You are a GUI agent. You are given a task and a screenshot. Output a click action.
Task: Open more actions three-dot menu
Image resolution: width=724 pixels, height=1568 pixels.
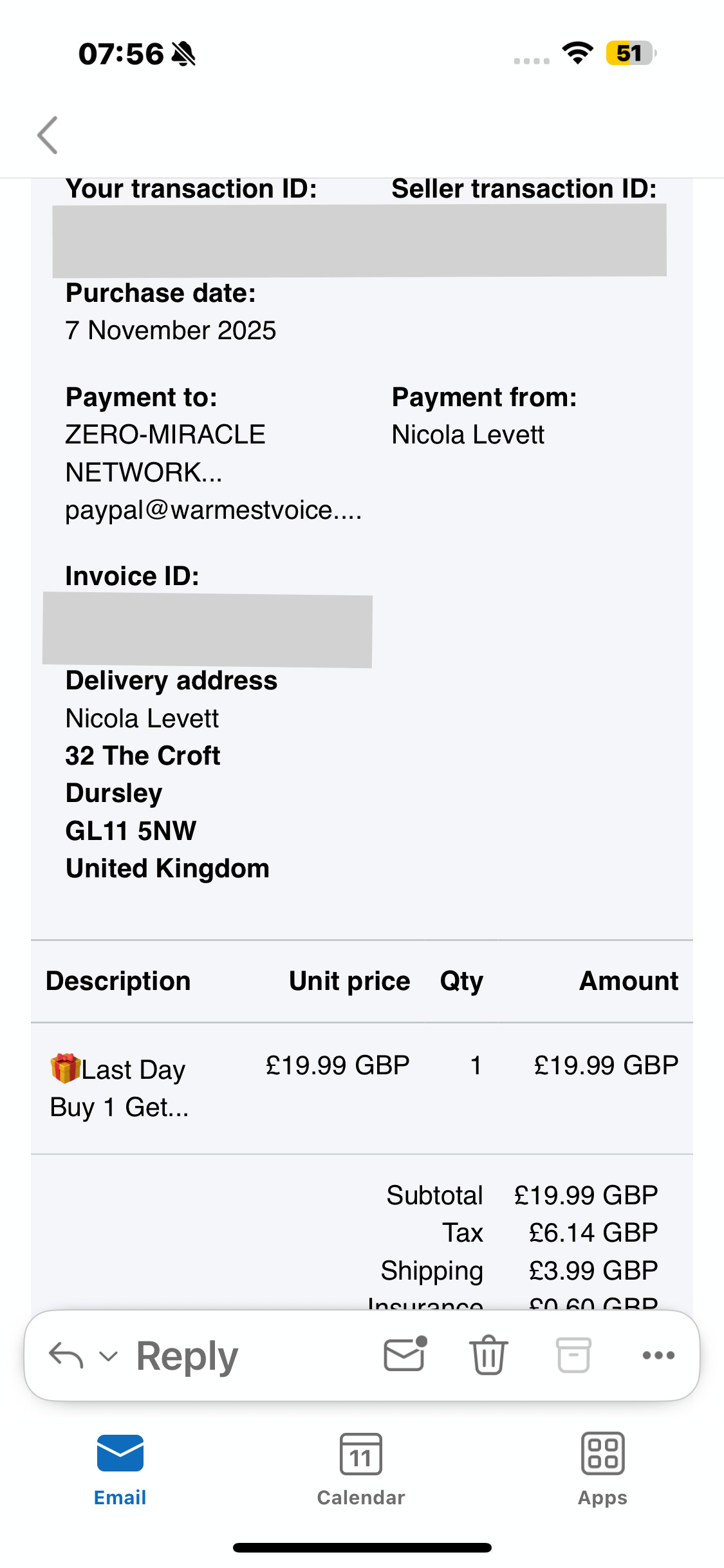point(658,1355)
